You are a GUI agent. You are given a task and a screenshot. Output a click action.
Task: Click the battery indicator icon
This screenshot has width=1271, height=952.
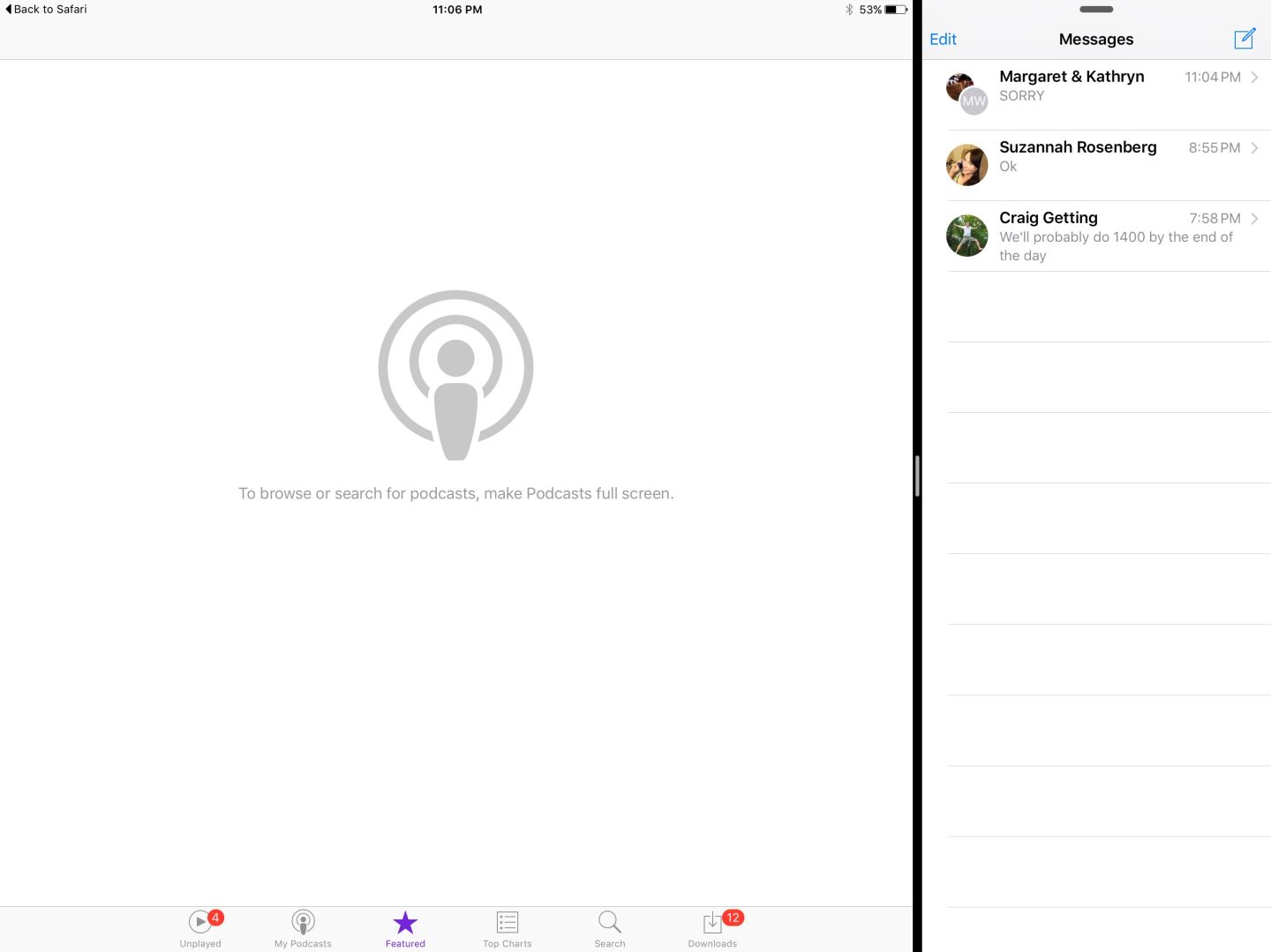click(896, 10)
